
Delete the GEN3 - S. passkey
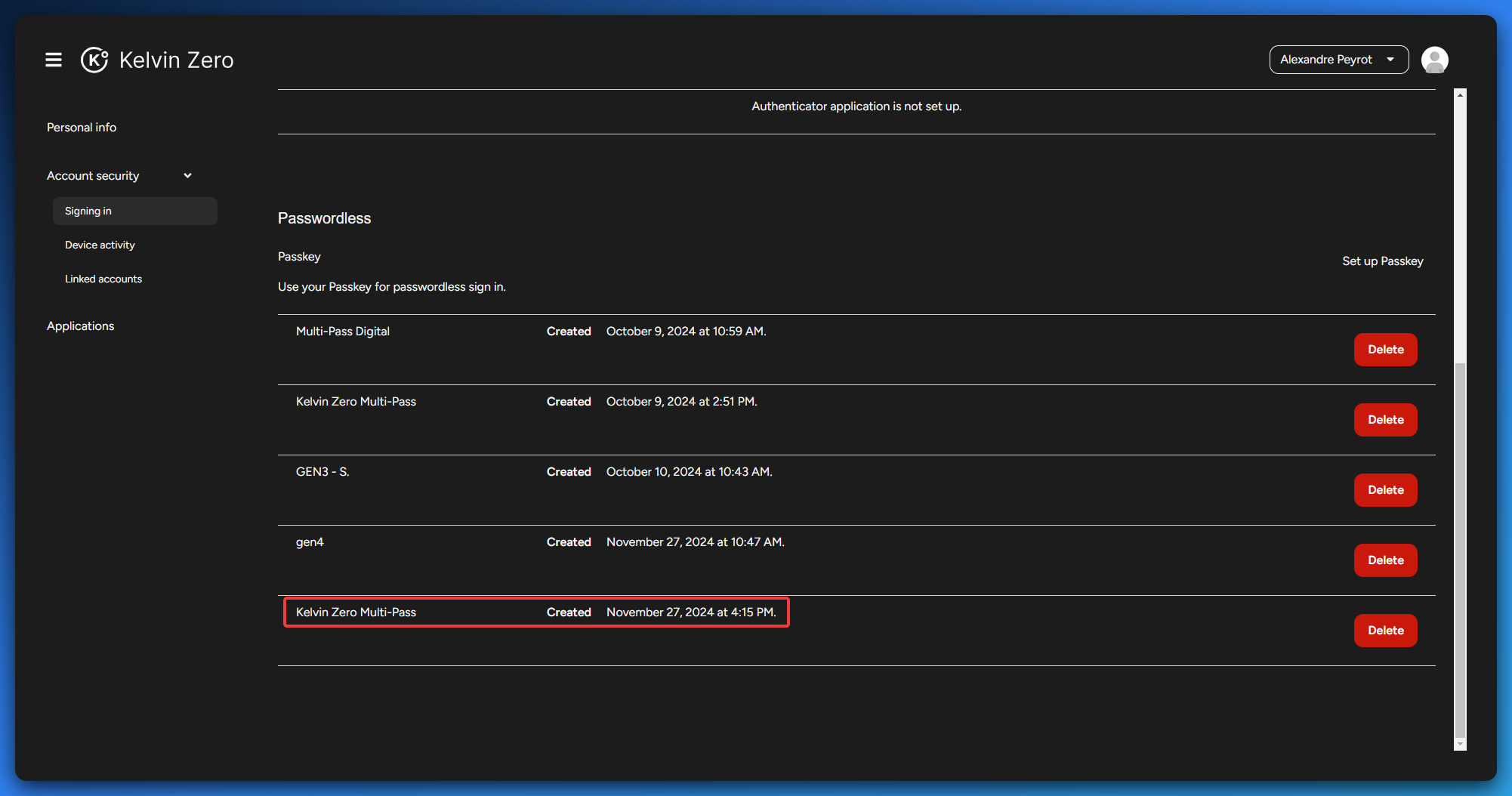[1385, 490]
